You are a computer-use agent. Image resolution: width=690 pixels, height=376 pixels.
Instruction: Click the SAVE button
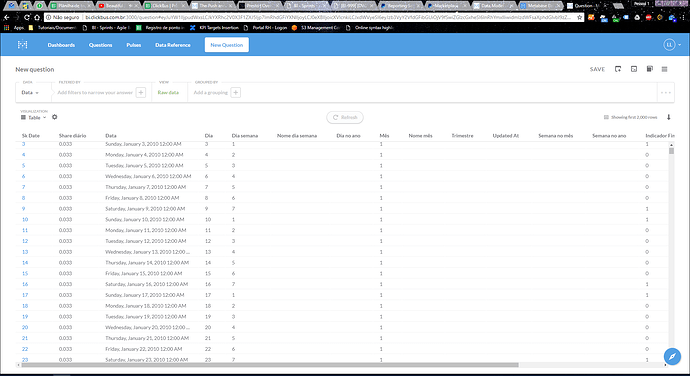(x=597, y=69)
